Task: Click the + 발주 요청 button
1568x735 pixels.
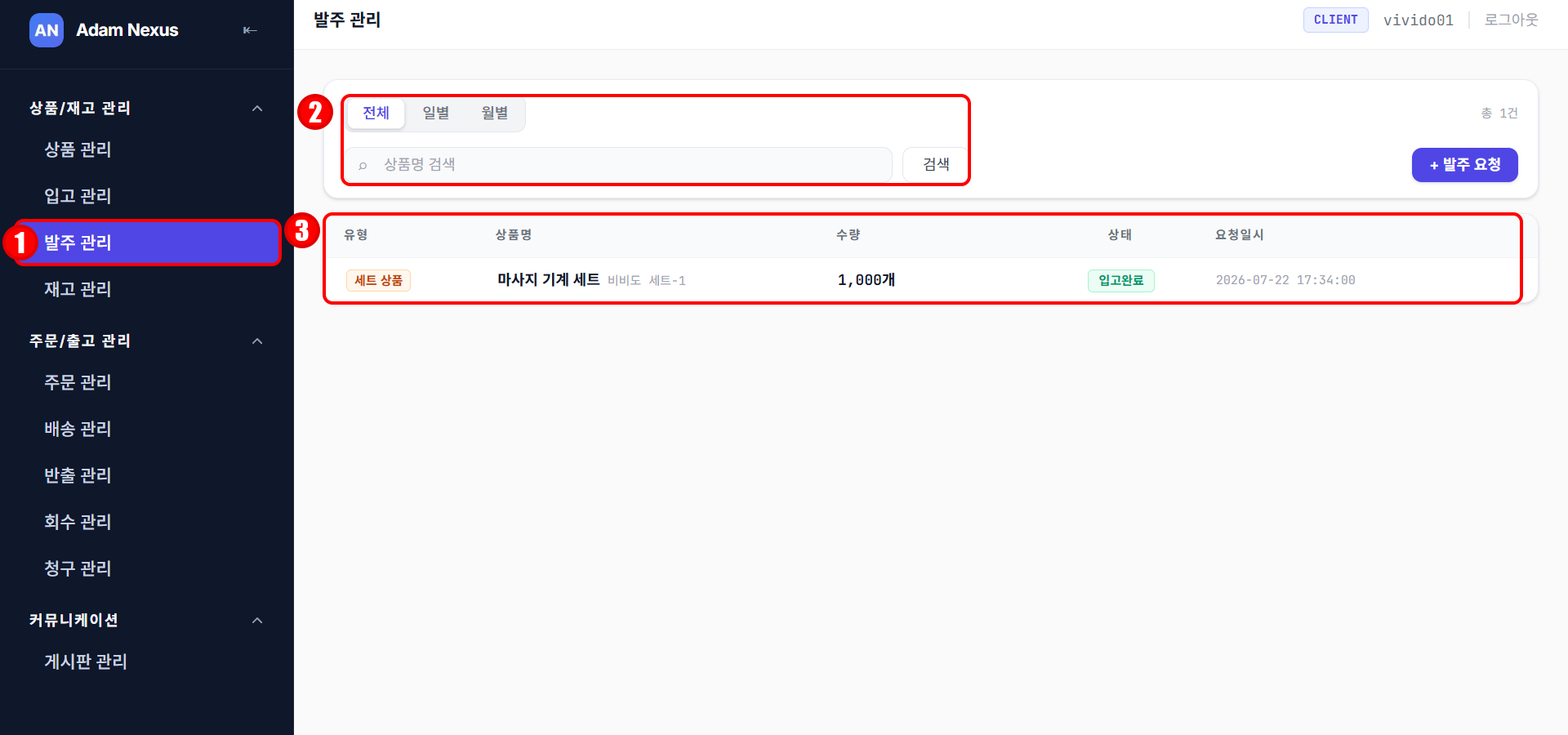Action: 1465,165
